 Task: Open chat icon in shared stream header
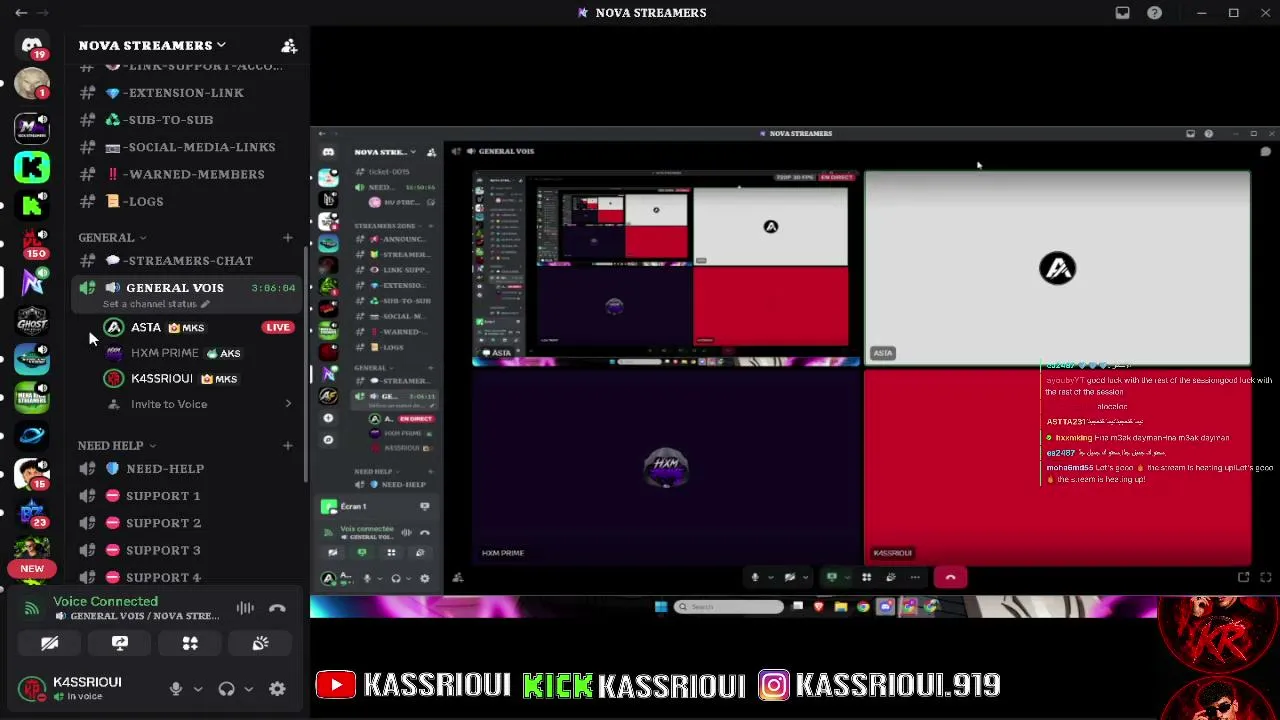pos(1265,152)
